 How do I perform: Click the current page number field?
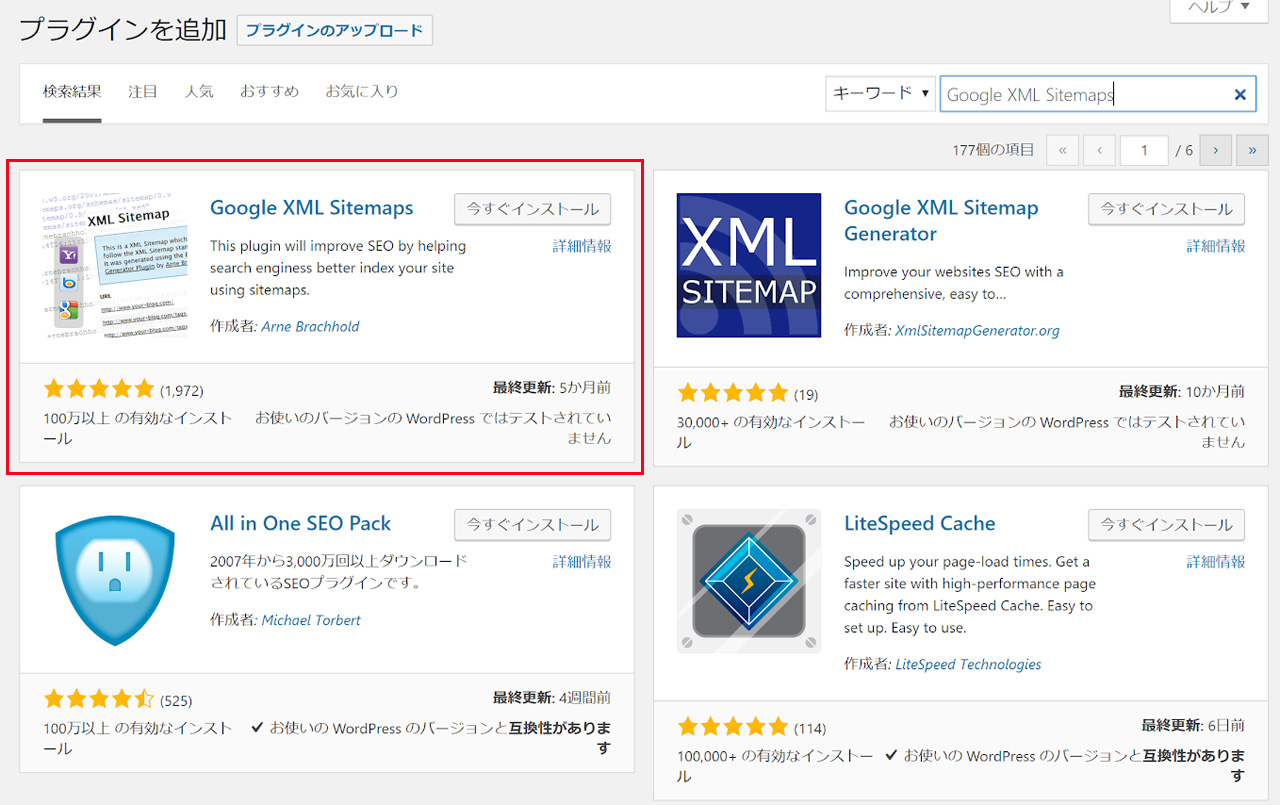pyautogui.click(x=1144, y=151)
